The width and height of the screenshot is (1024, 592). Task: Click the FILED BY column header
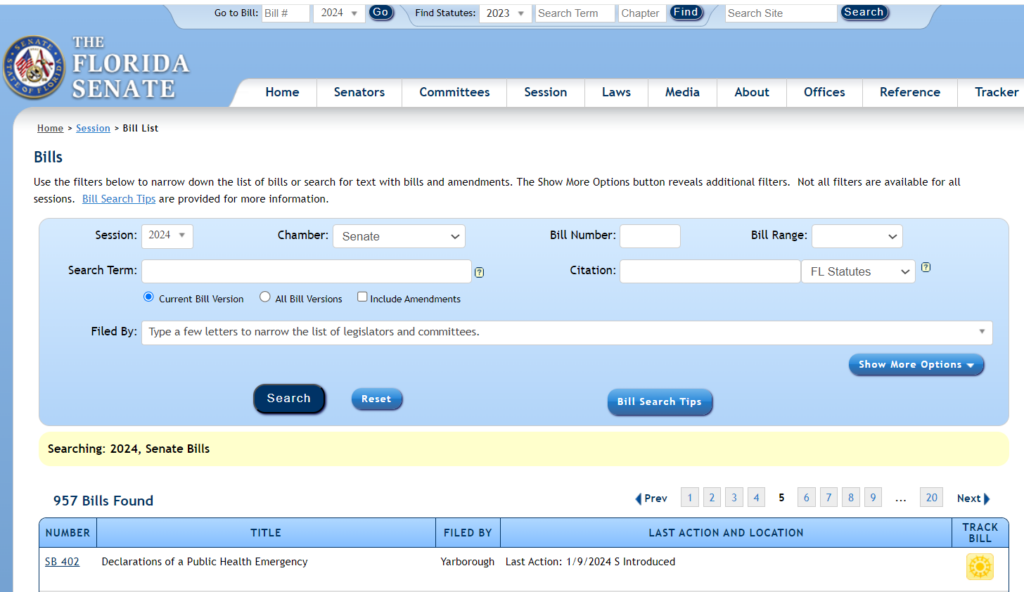pyautogui.click(x=468, y=533)
